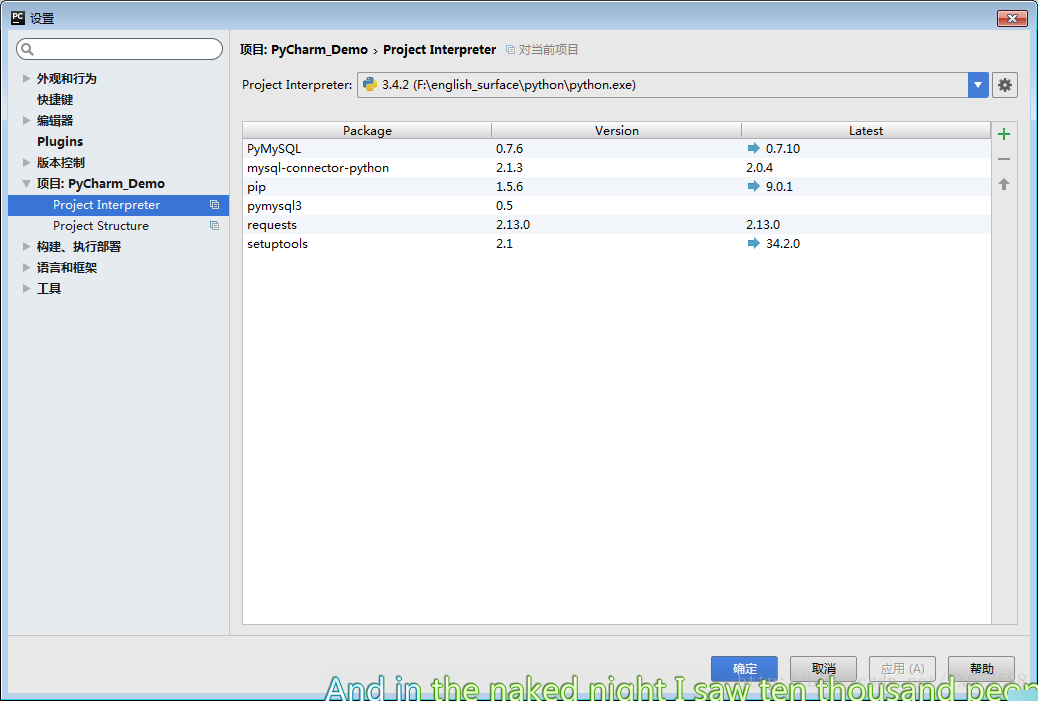The image size is (1038, 701).
Task: Collapse the 项目: PyCharm_Demo node
Action: [26, 183]
